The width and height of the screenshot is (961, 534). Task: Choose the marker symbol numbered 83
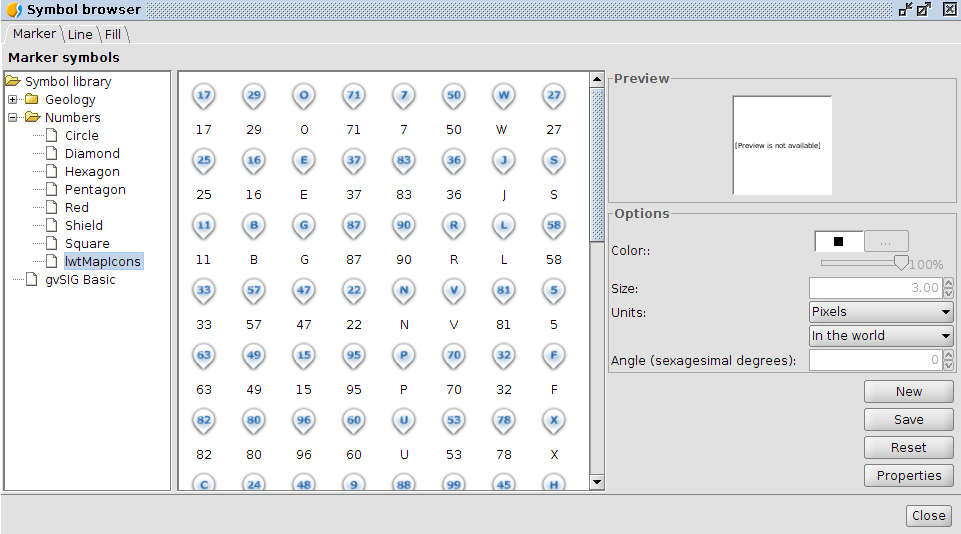(x=404, y=161)
